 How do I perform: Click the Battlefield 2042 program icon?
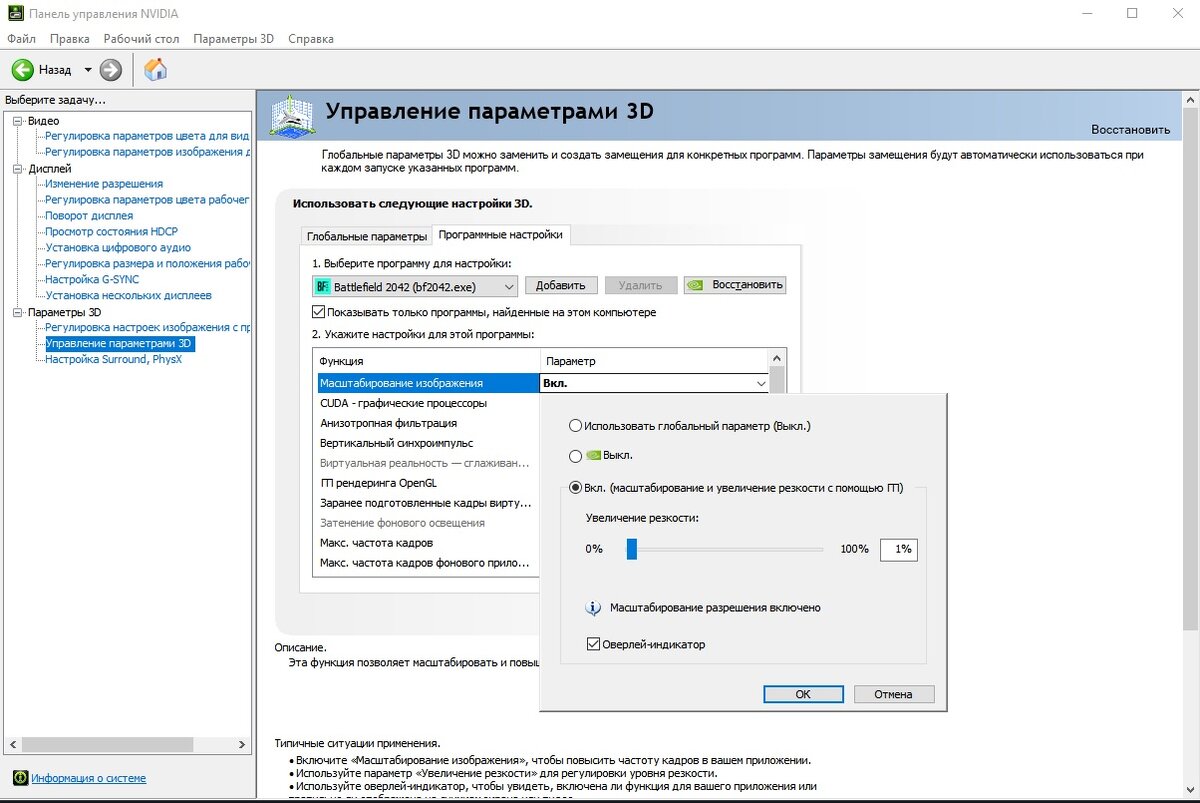point(322,286)
